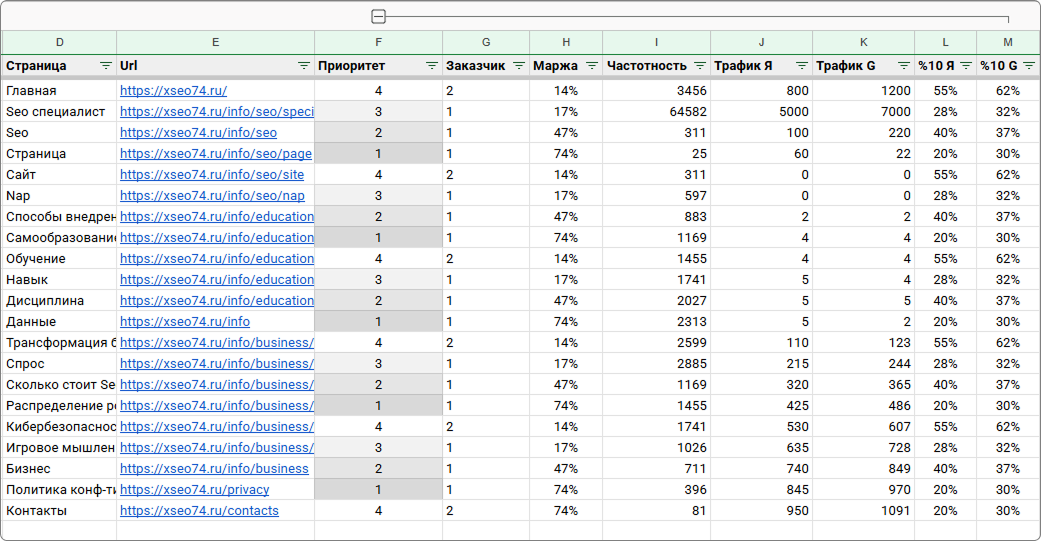Viewport: 1042px width, 541px height.
Task: Open filter for %10 G column
Action: coord(1029,66)
